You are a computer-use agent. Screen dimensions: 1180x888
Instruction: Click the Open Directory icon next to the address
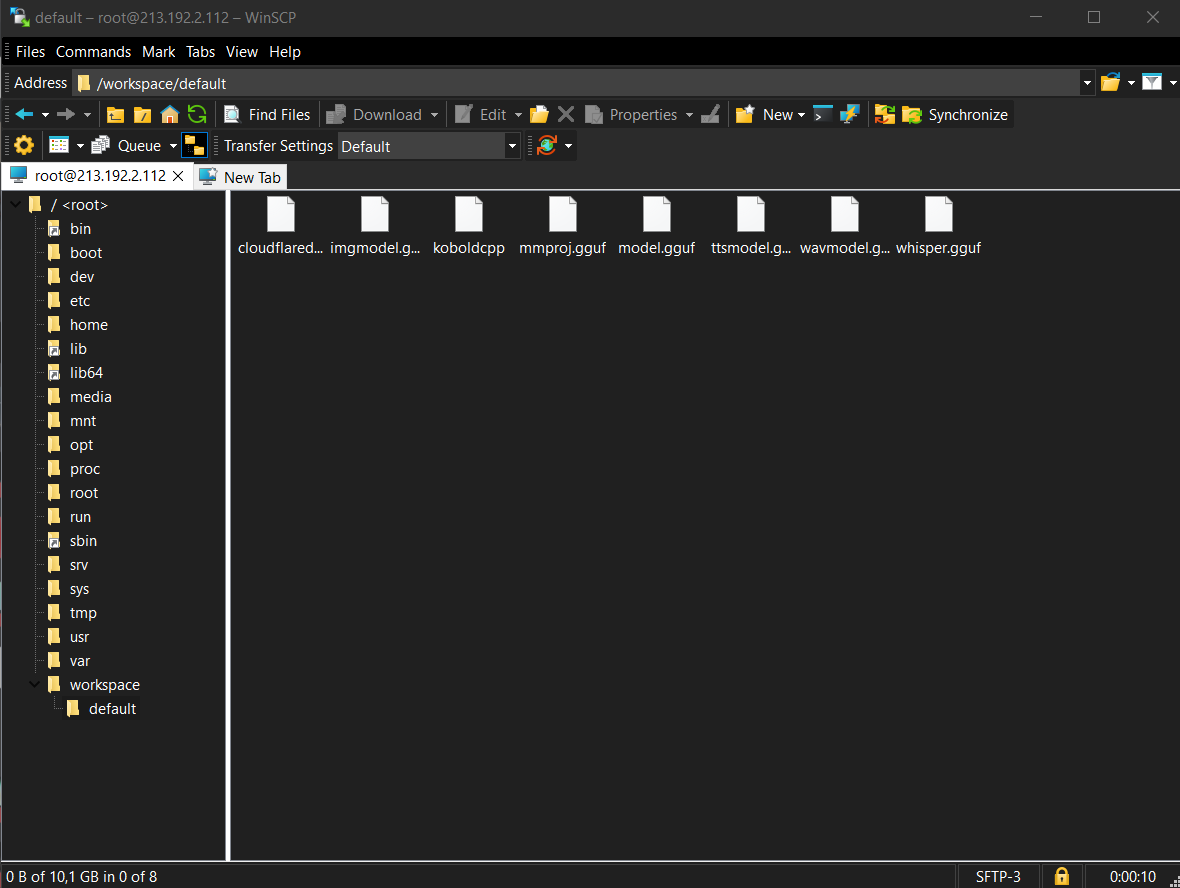[x=1110, y=83]
